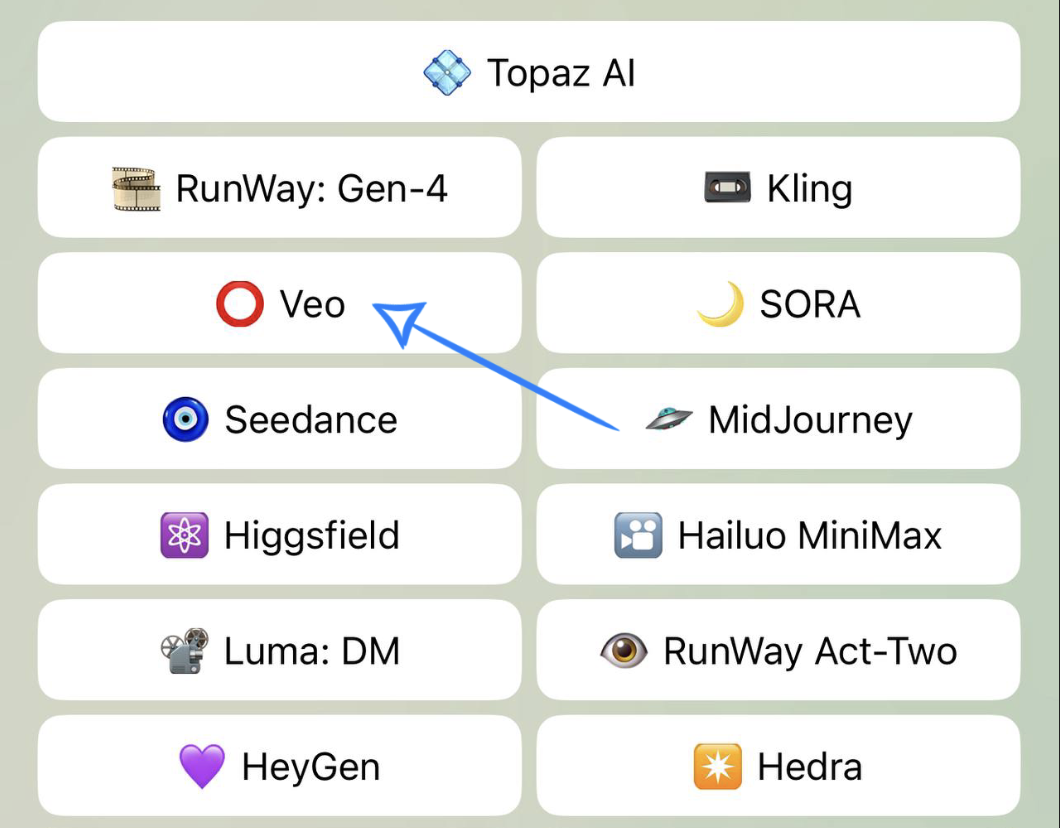Click the purple atom icon beside Higgsfield

point(185,535)
